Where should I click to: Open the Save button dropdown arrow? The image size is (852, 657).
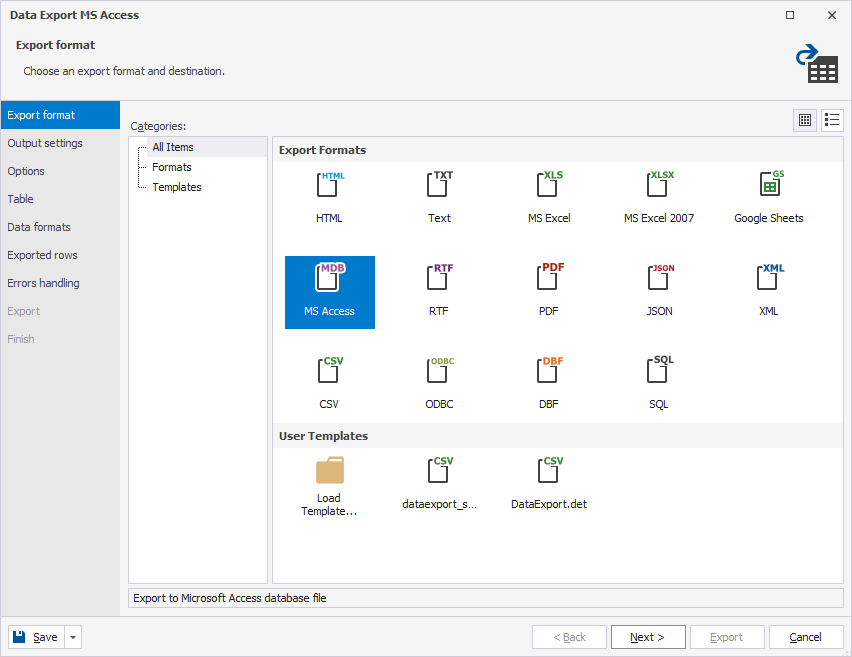(74, 637)
